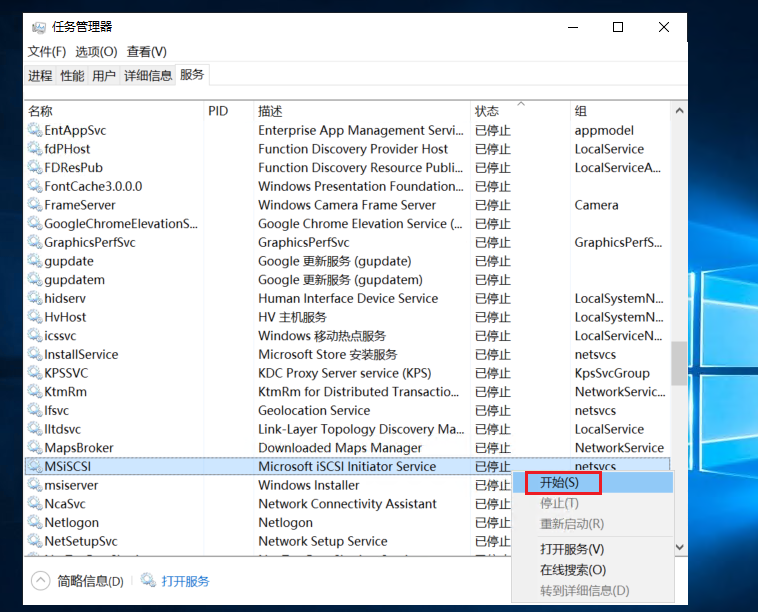Click the HvHost service icon

[x=35, y=317]
